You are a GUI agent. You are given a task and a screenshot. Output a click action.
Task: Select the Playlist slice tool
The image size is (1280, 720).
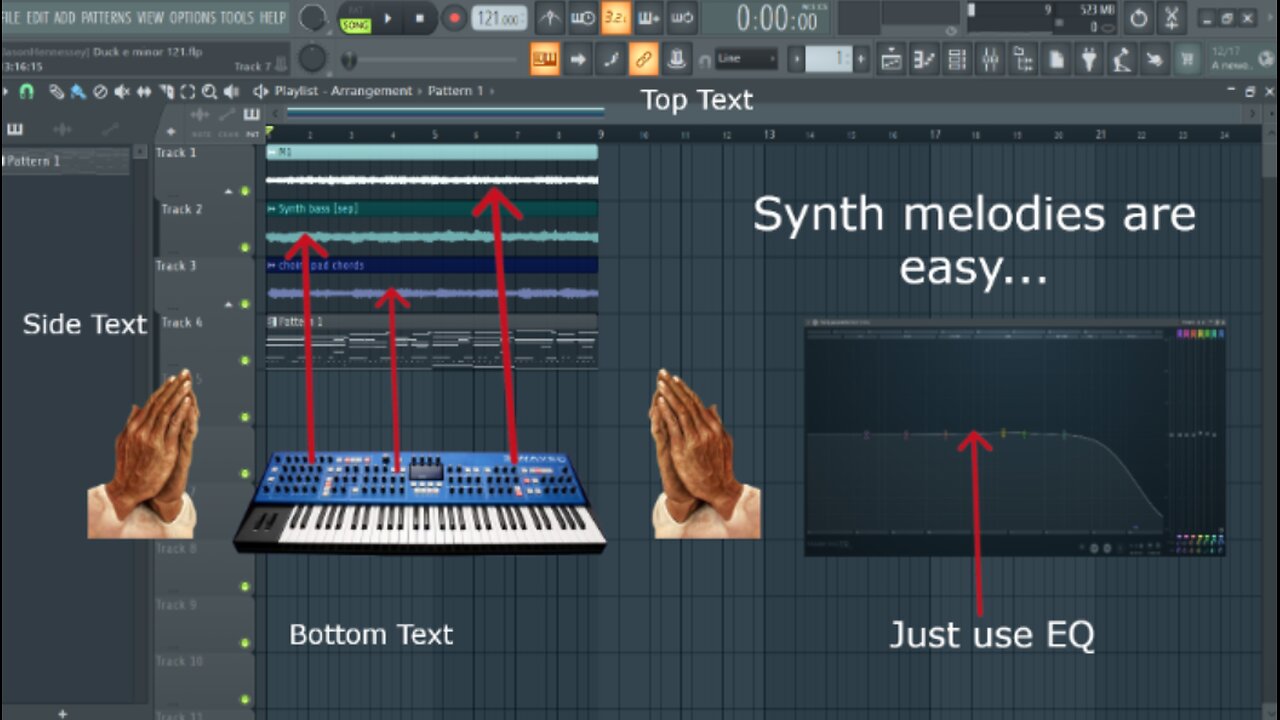click(165, 91)
